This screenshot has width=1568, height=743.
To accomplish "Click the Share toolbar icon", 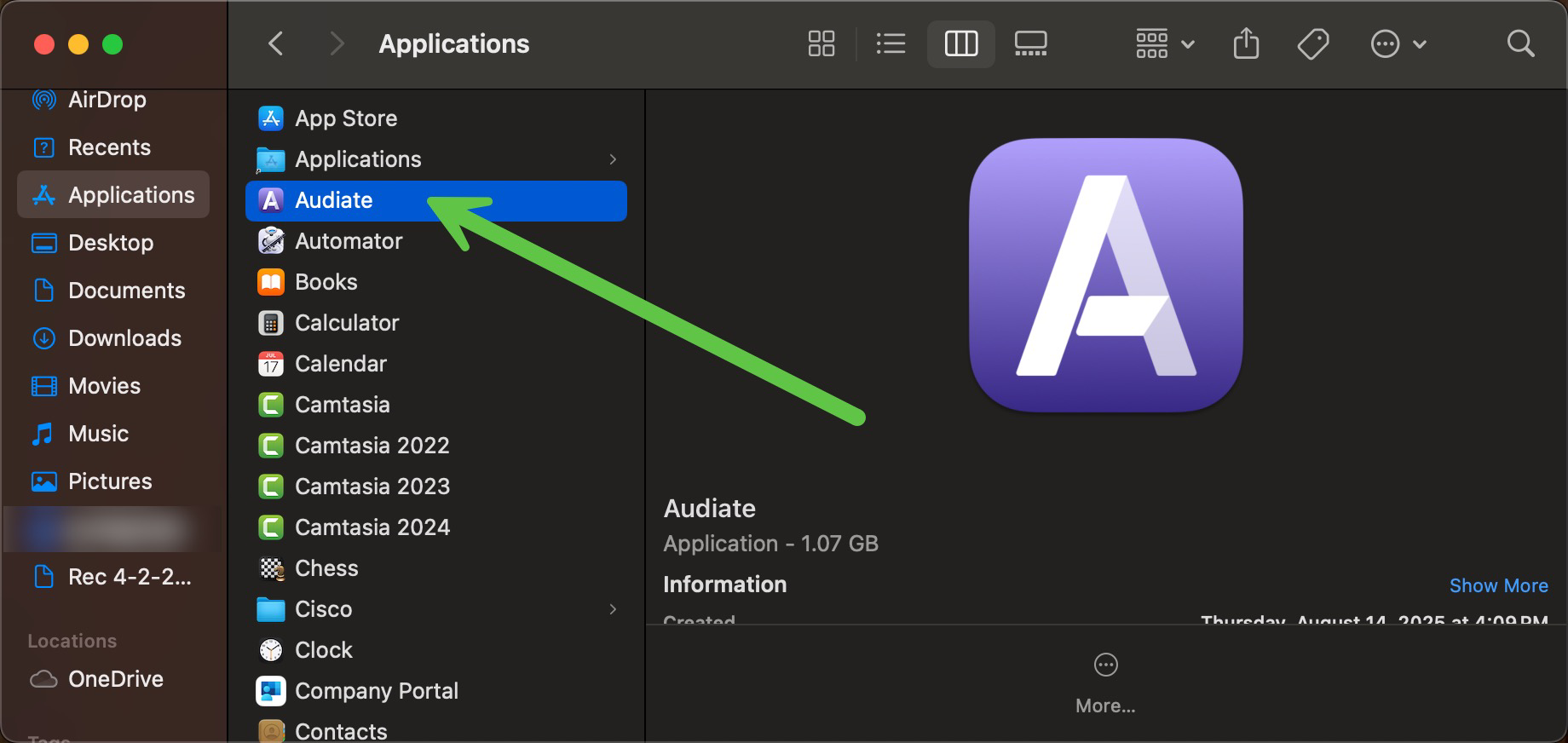I will (1246, 43).
